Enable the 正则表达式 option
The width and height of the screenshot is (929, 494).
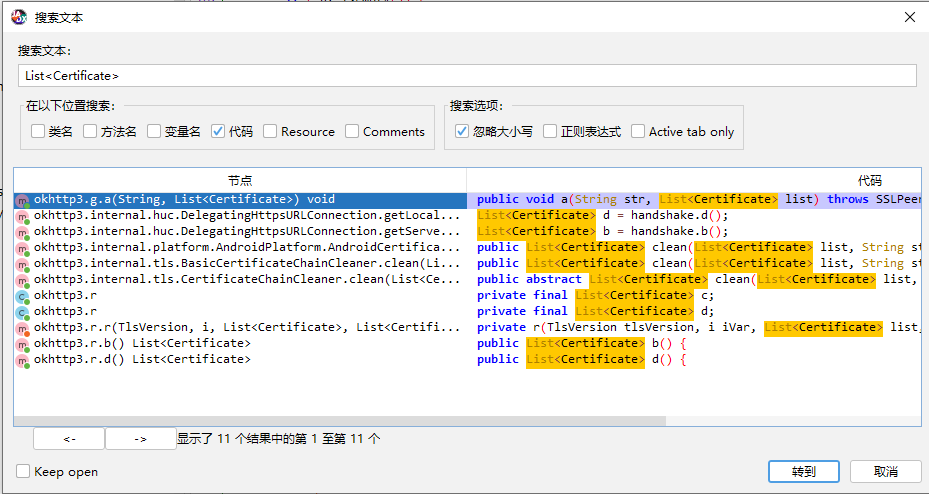tap(550, 131)
